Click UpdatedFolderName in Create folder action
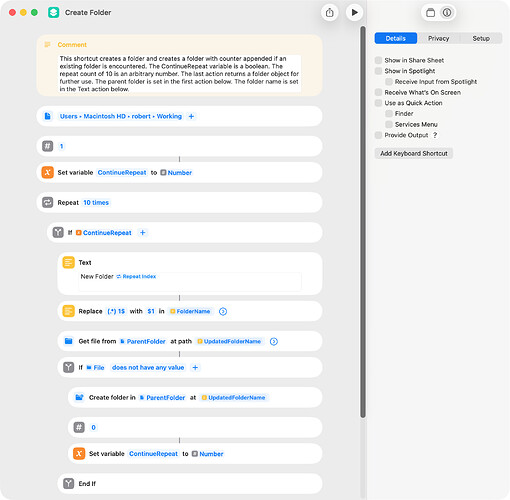 tap(234, 398)
